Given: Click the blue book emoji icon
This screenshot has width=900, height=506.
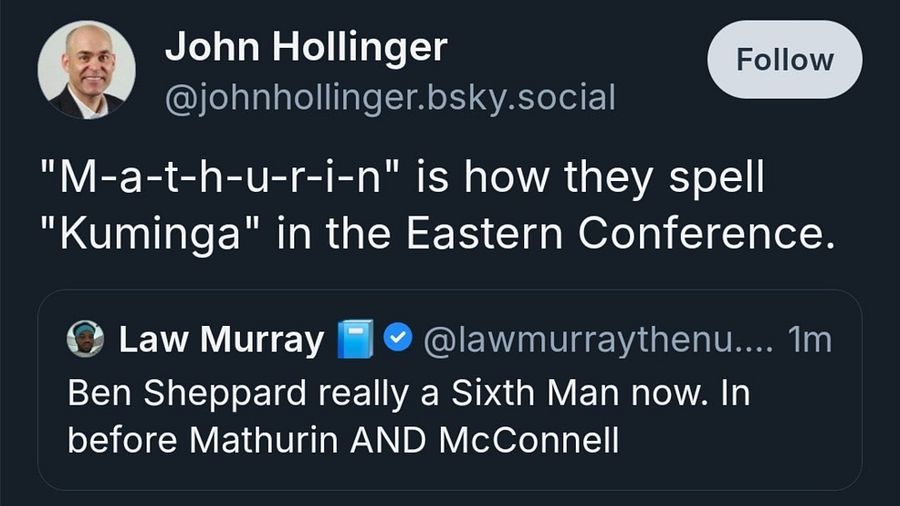Looking at the screenshot, I should click(x=355, y=341).
